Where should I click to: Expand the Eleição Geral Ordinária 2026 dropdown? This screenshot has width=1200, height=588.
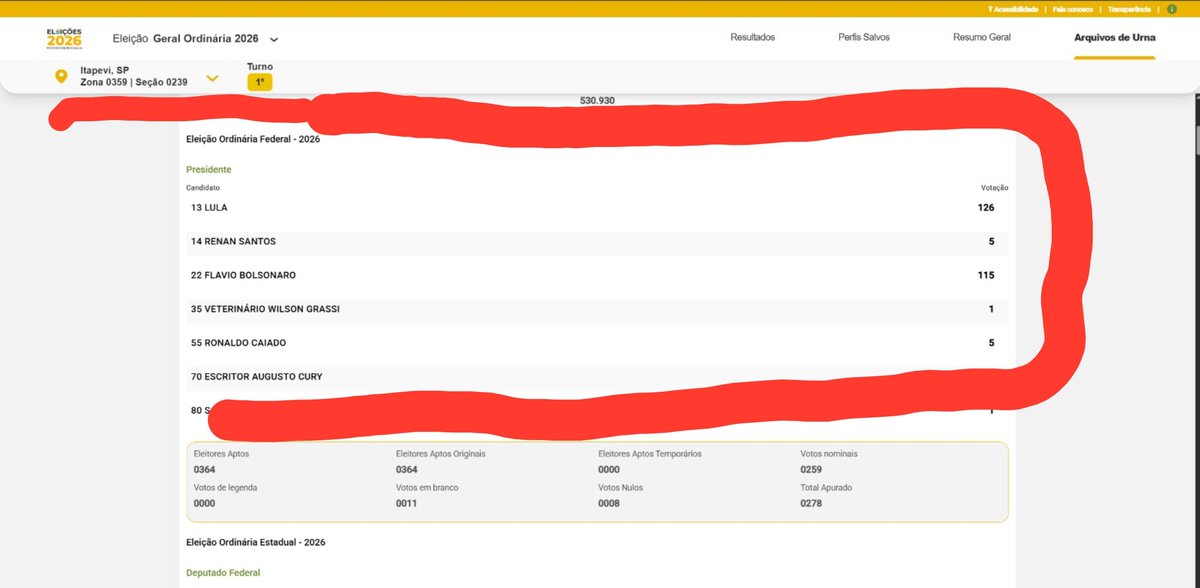[x=274, y=39]
